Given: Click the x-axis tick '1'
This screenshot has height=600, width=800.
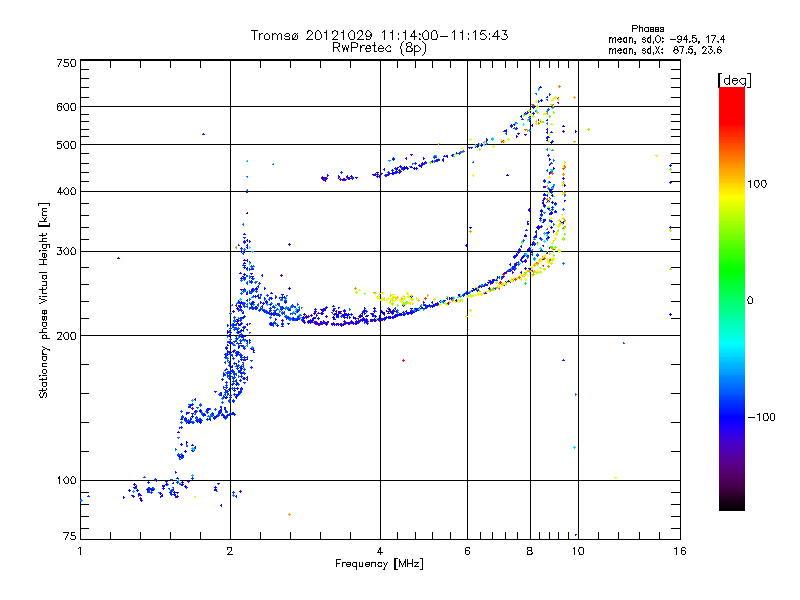Looking at the screenshot, I should pos(80,551).
